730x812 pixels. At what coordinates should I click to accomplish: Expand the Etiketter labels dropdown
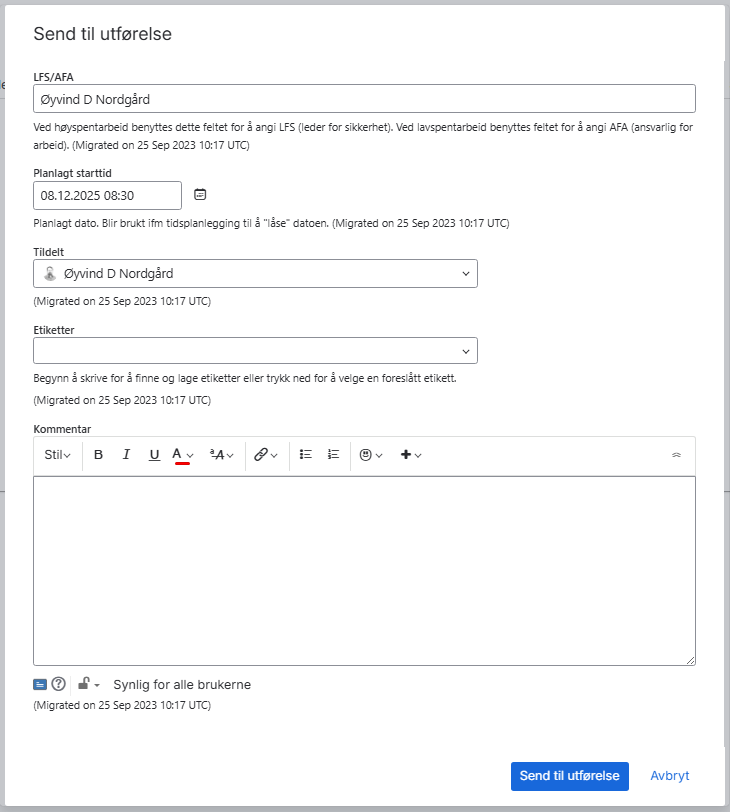[466, 351]
